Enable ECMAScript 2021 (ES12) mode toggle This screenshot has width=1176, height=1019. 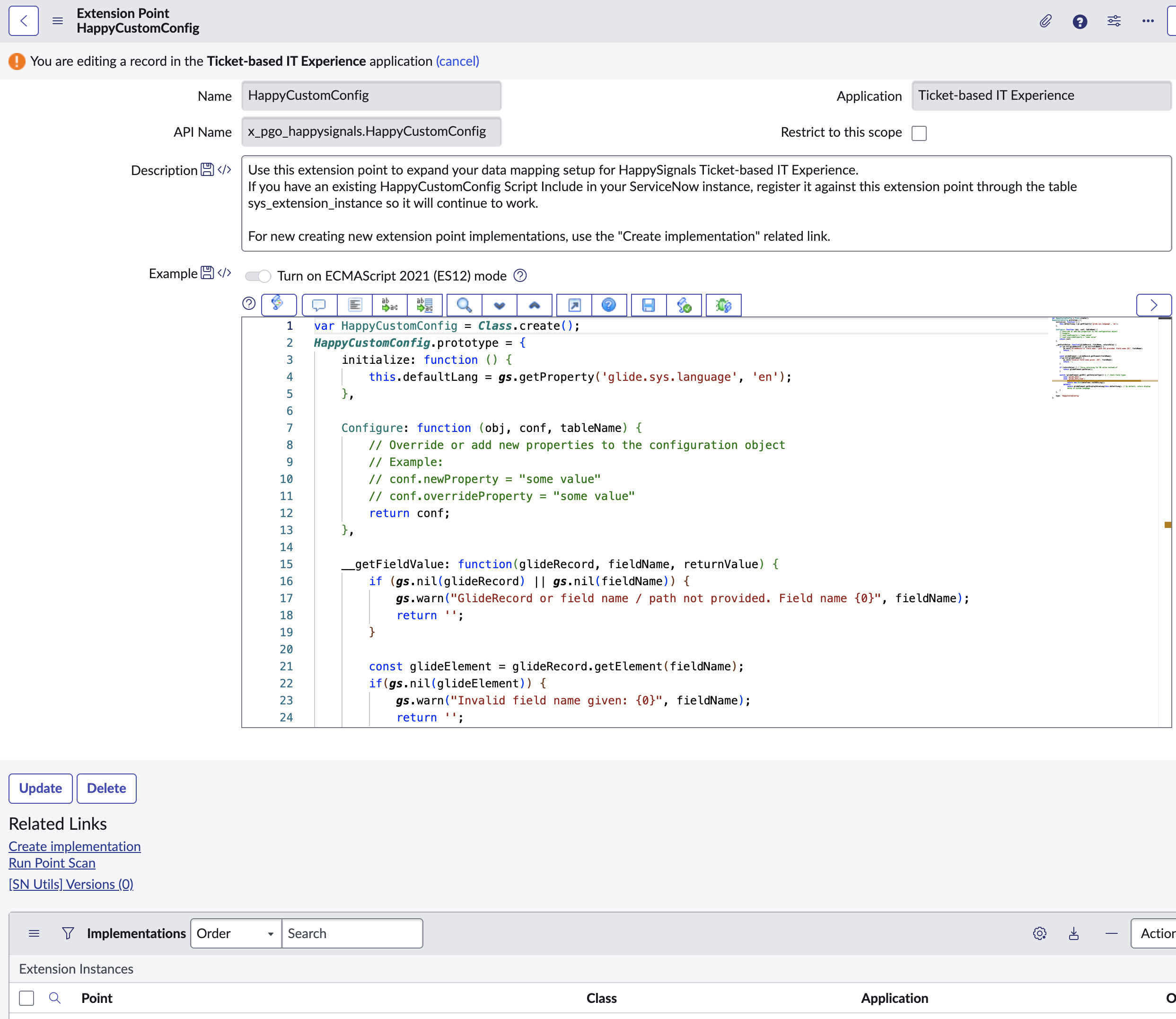[258, 276]
